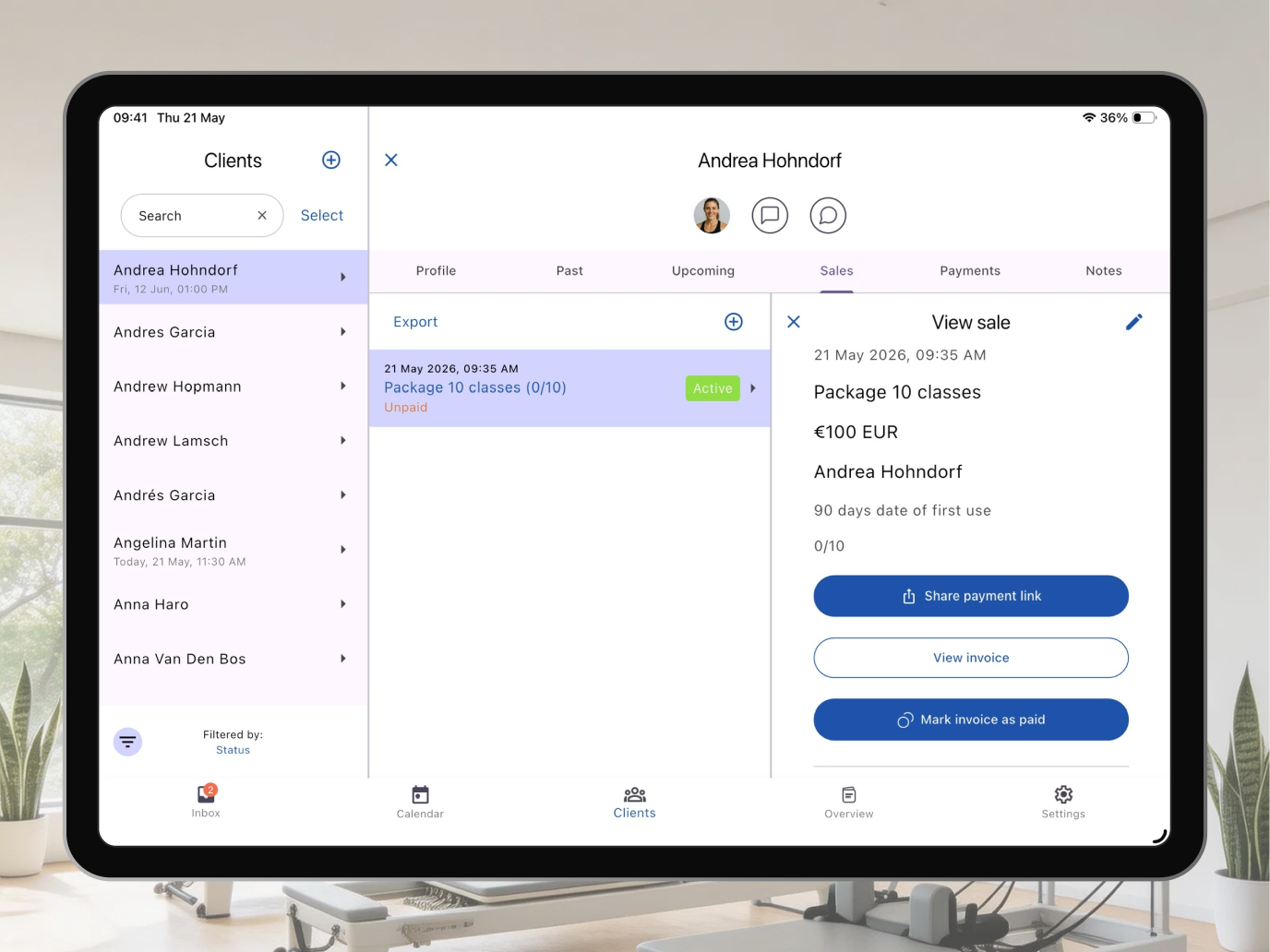
Task: Switch to the Notes tab
Action: click(x=1104, y=271)
